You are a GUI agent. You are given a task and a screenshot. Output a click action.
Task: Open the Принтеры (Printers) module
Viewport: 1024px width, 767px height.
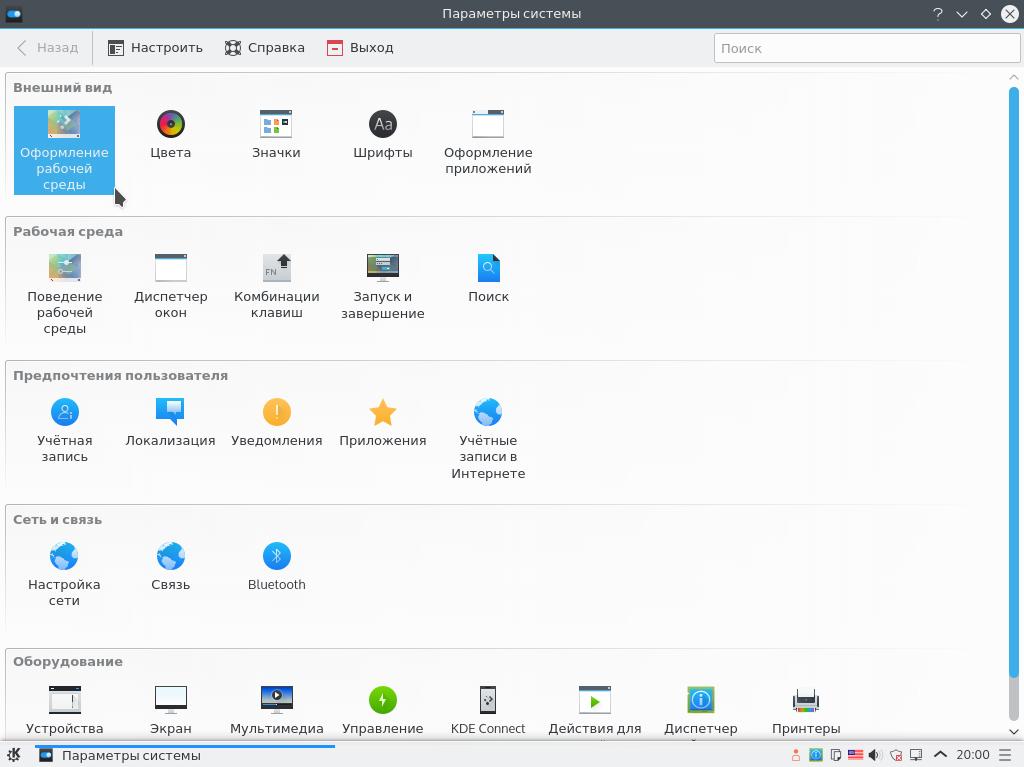(x=806, y=710)
